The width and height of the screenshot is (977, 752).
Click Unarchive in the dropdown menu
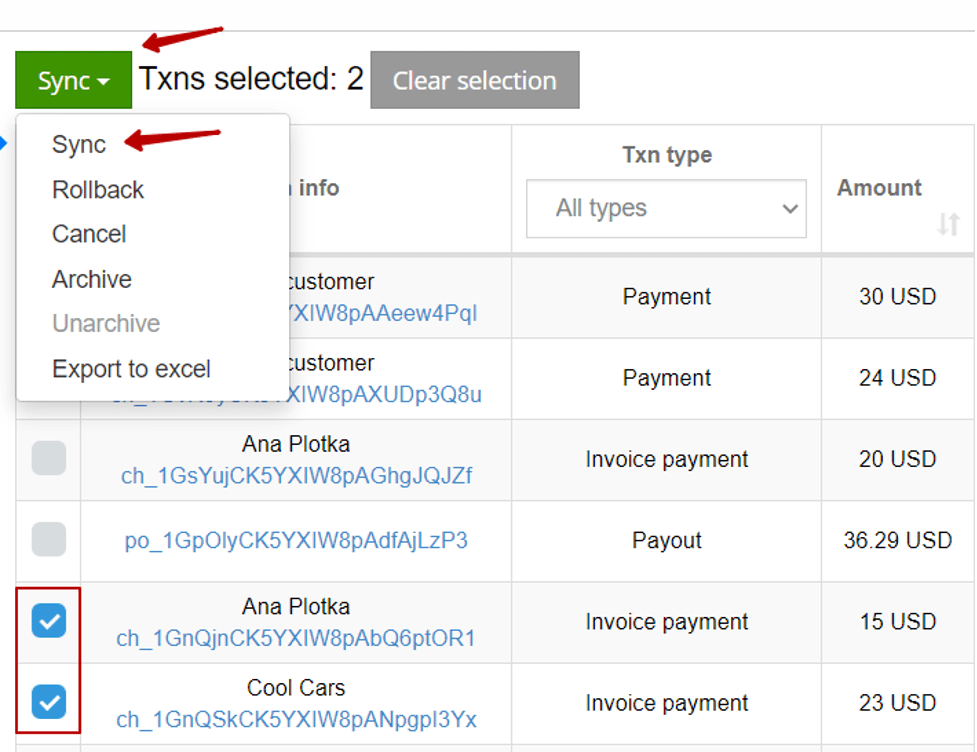(x=106, y=324)
